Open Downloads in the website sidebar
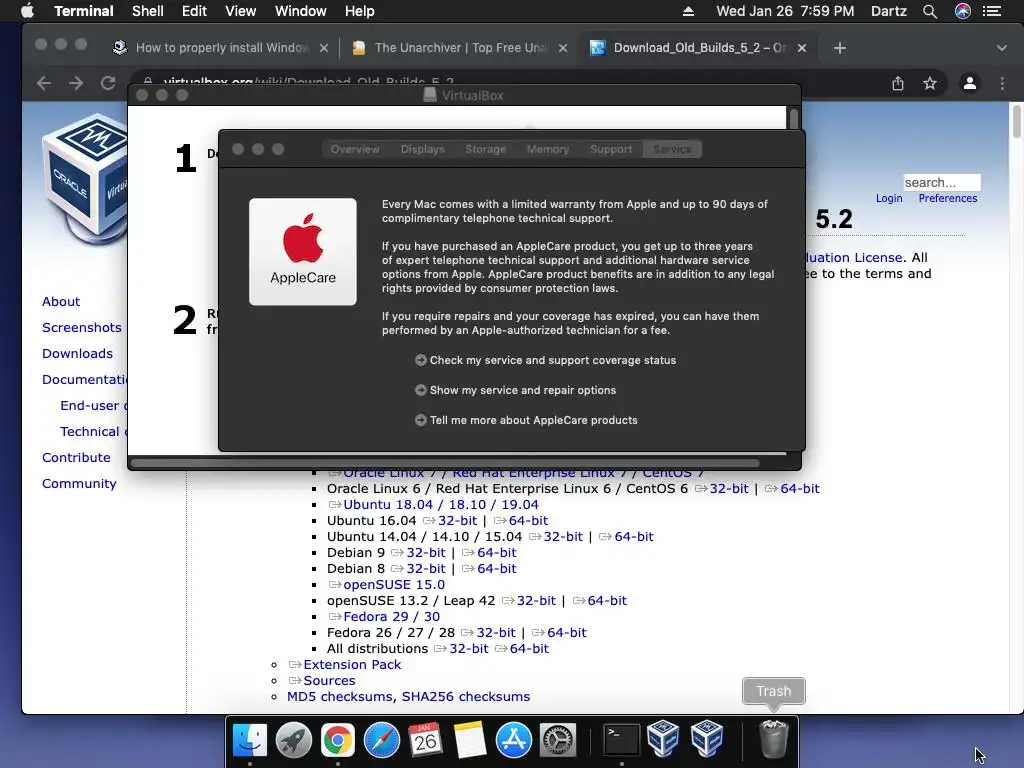 click(x=77, y=353)
